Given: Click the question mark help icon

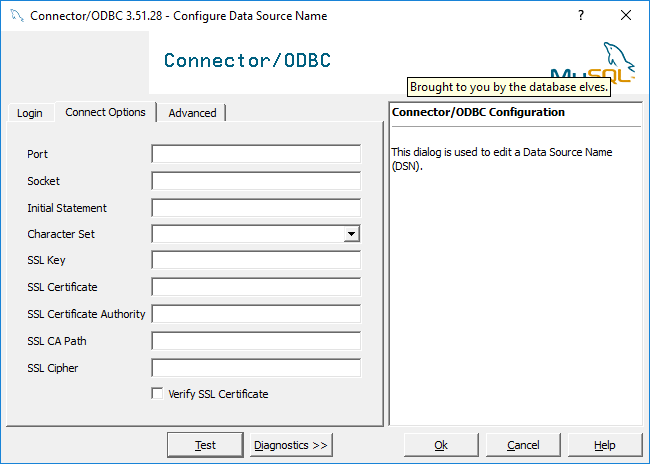Looking at the screenshot, I should click(x=581, y=15).
